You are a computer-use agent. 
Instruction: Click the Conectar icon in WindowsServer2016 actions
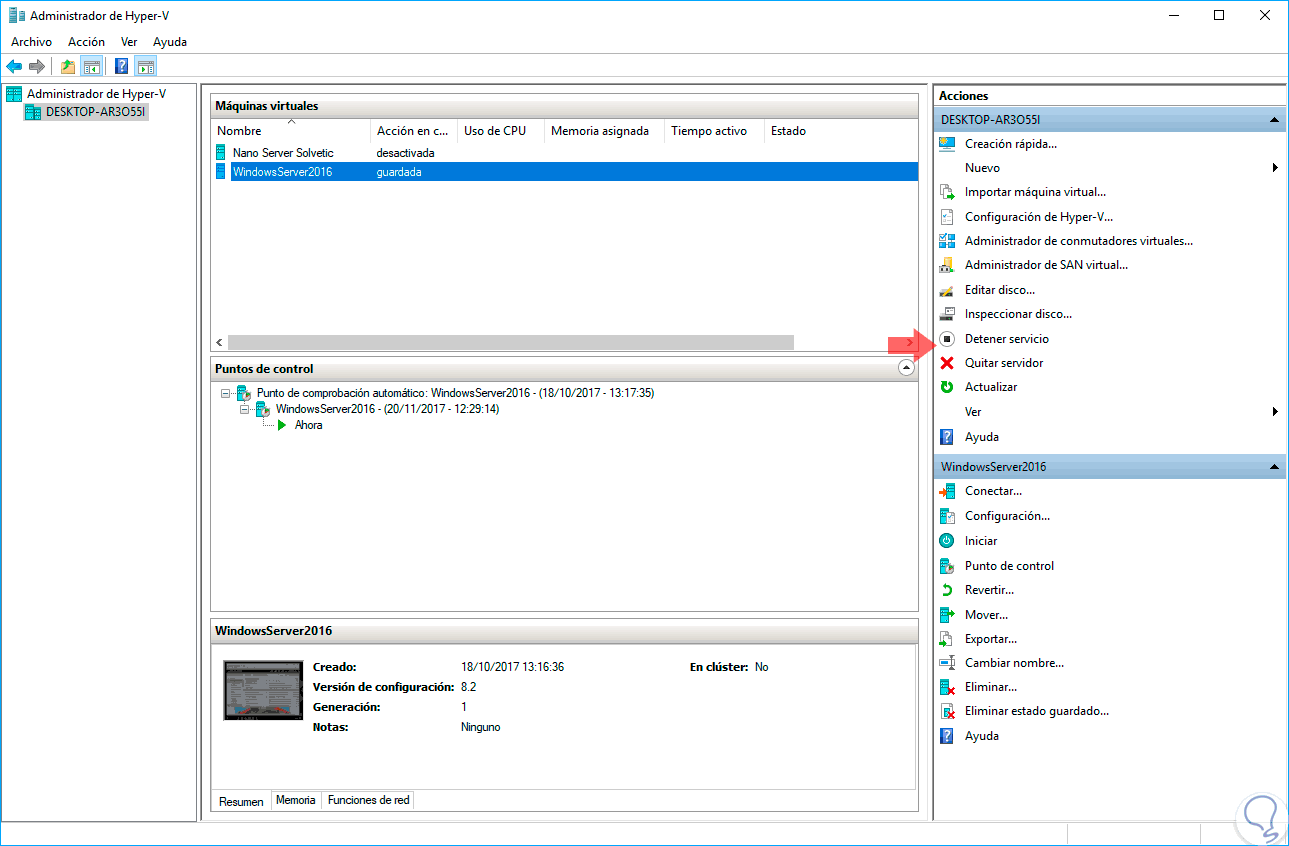[947, 491]
